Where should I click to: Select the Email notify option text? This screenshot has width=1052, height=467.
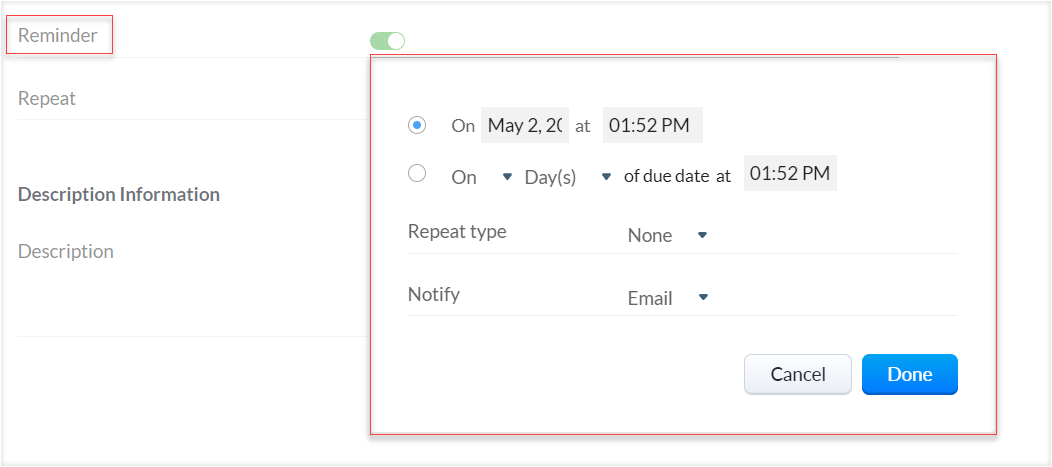(650, 298)
